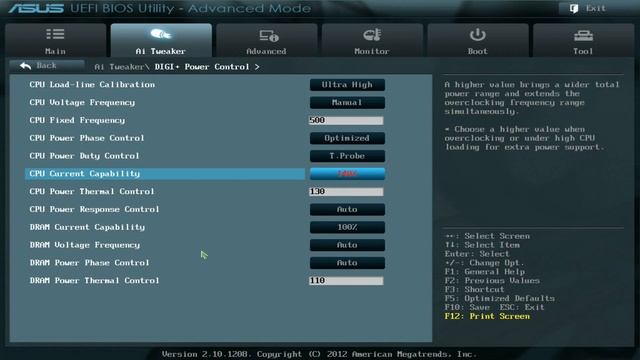This screenshot has width=640, height=360.
Task: Click the Back button label
Action: pos(46,65)
